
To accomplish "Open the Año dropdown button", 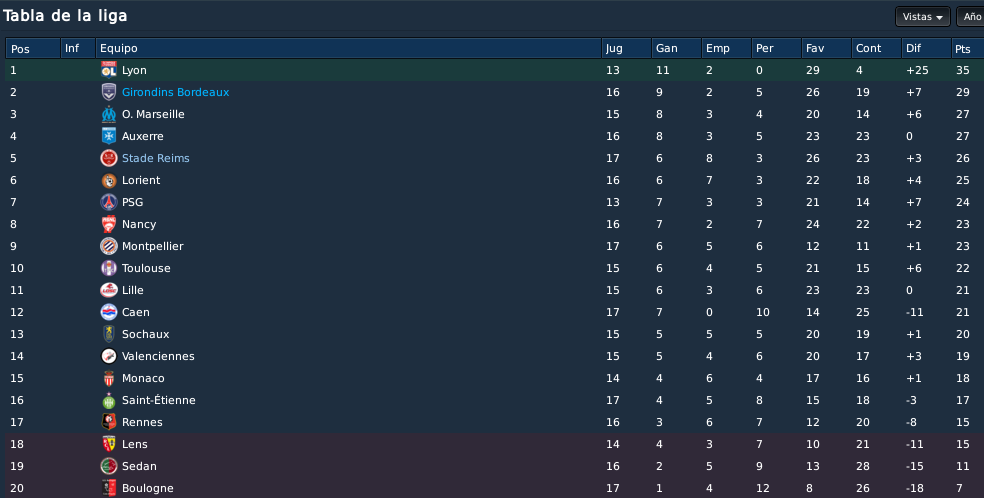I will [x=970, y=17].
